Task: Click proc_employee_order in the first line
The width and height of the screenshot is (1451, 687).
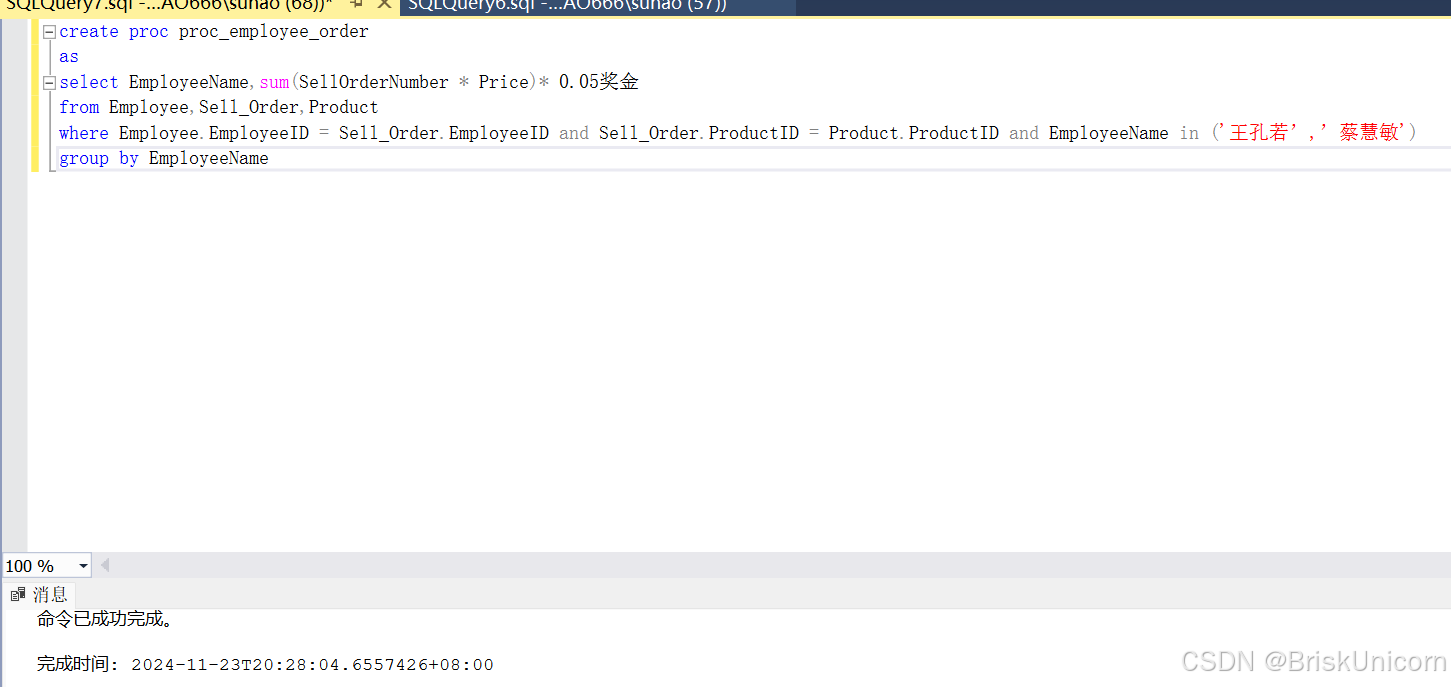Action: [273, 32]
